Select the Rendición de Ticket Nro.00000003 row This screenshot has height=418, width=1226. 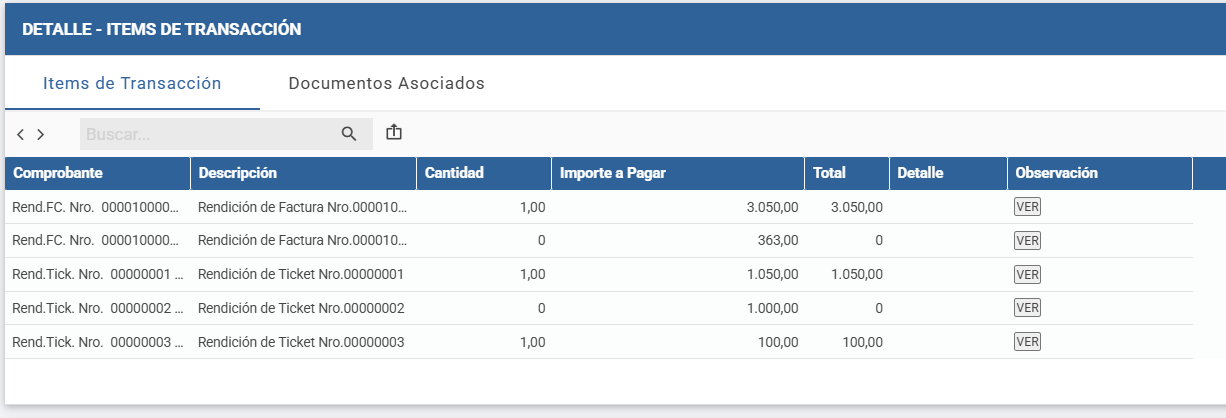coord(301,342)
